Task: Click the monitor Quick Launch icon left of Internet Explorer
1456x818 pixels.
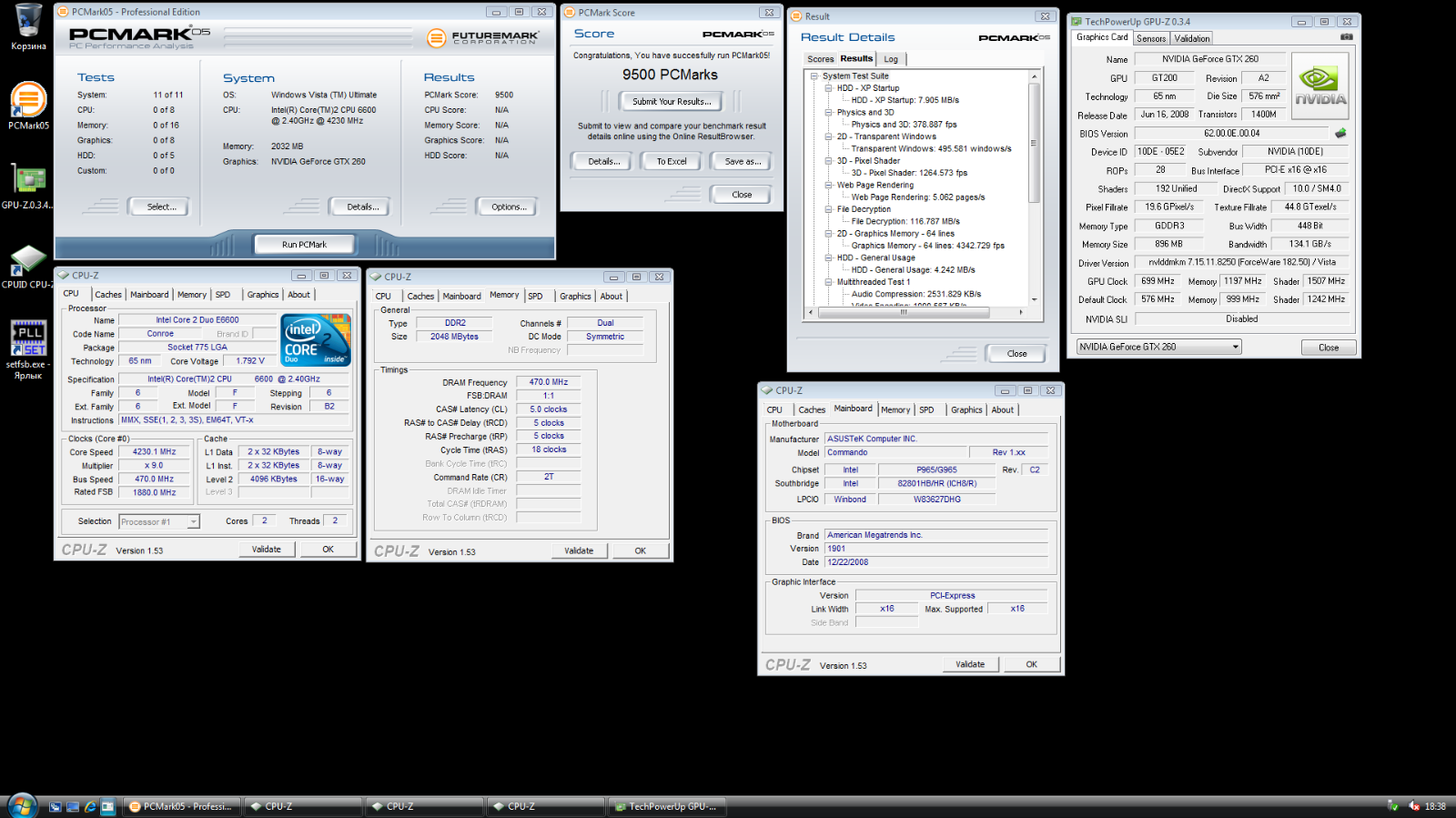Action: 73,806
